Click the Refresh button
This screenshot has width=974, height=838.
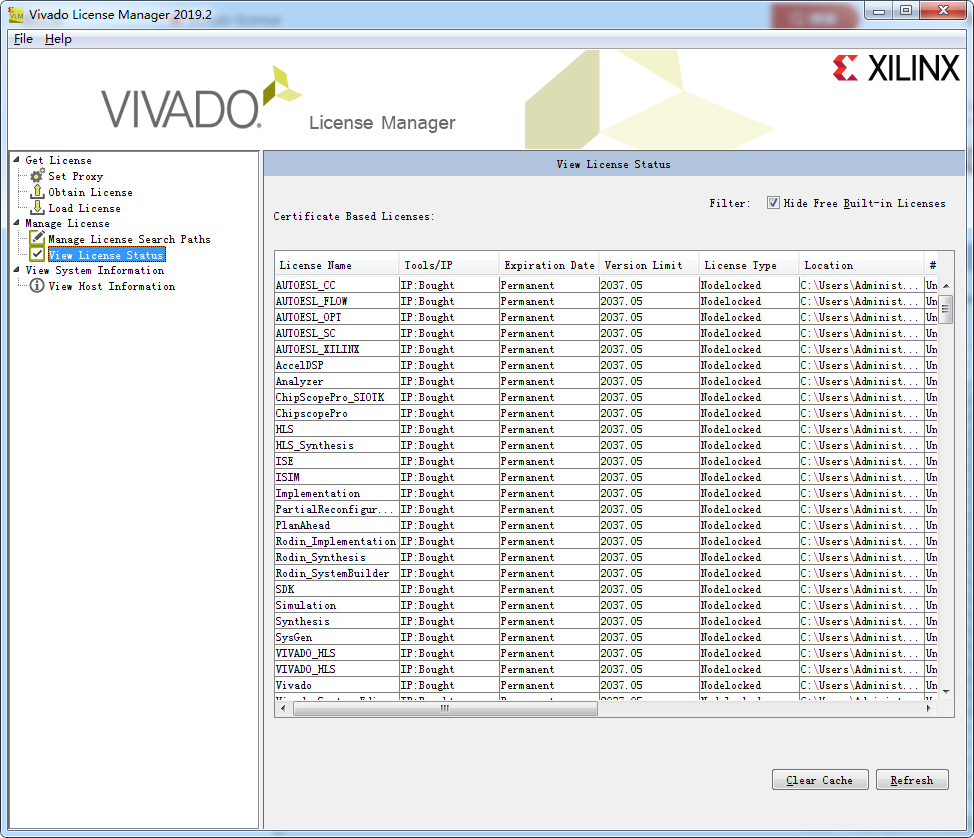click(912, 780)
